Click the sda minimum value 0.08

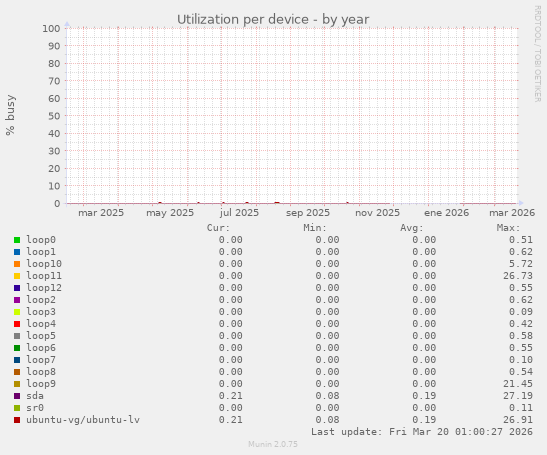(x=327, y=396)
